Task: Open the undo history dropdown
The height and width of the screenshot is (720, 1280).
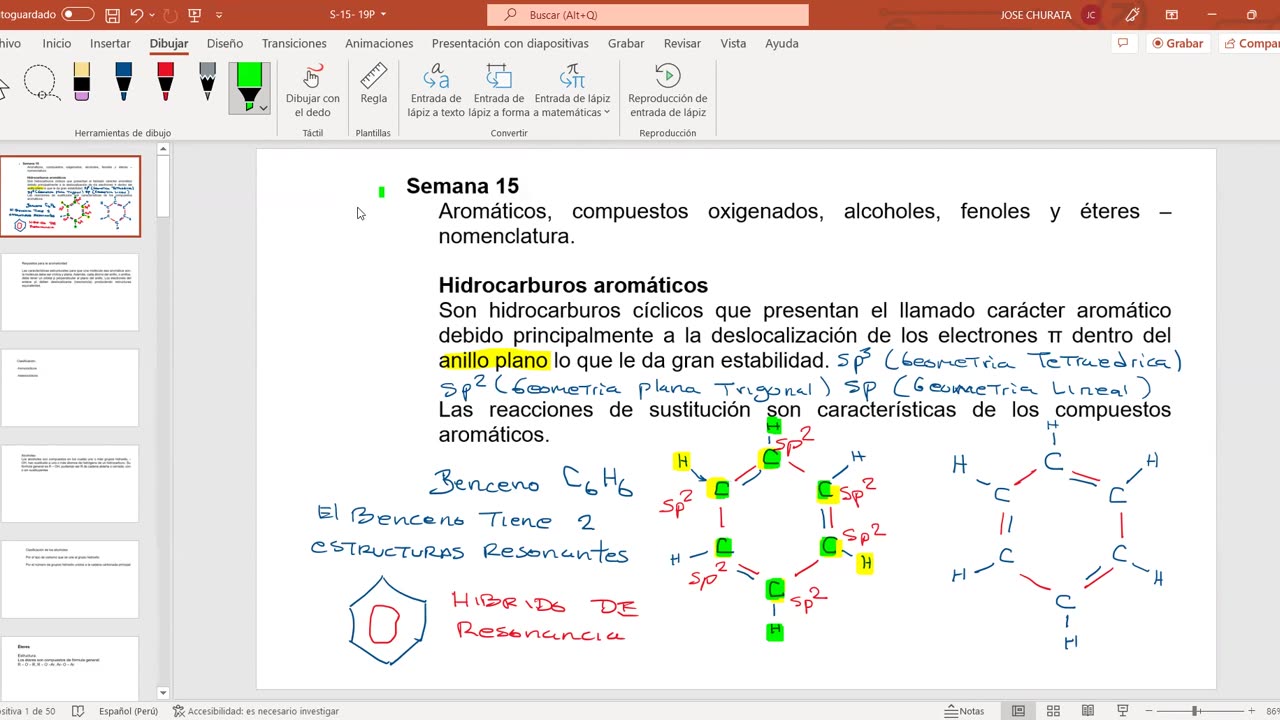Action: (151, 15)
